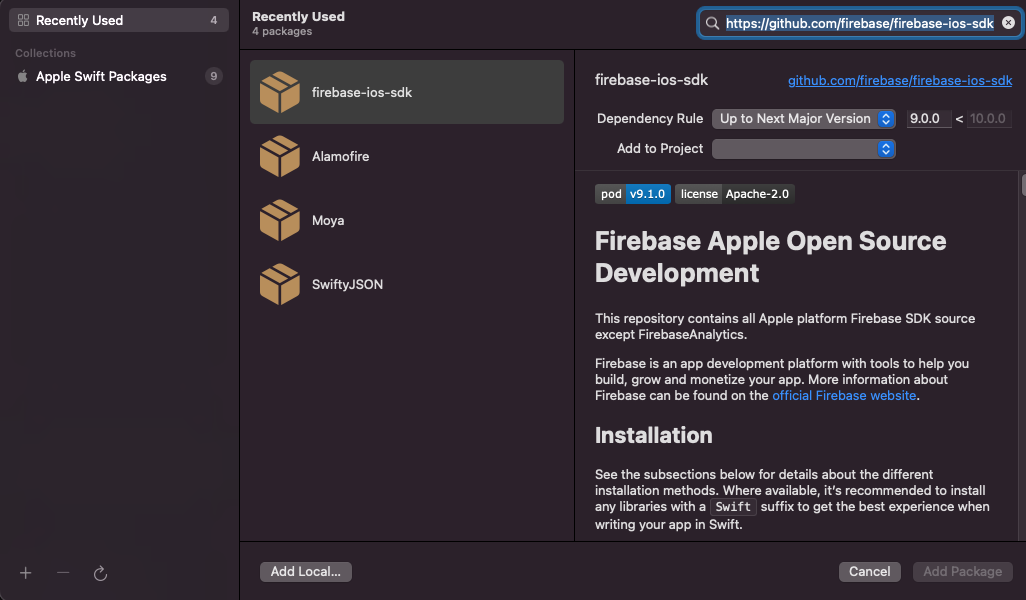Add a collection with the plus icon

click(x=26, y=573)
